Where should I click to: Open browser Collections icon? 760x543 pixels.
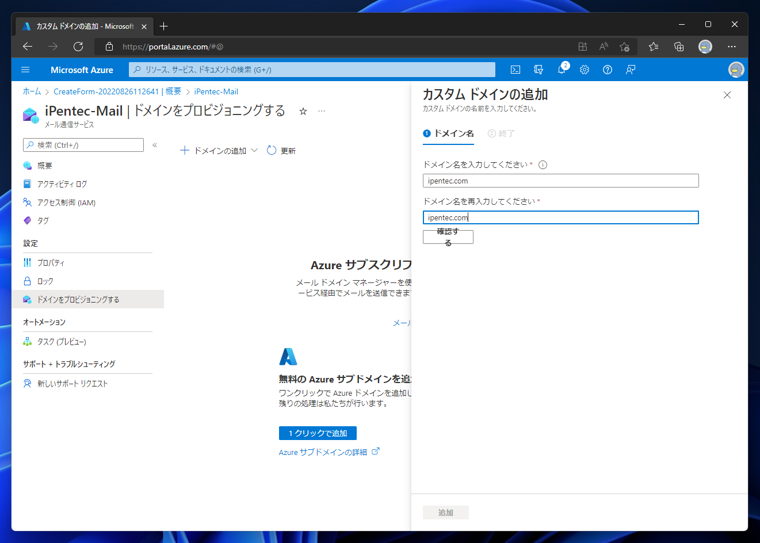679,47
